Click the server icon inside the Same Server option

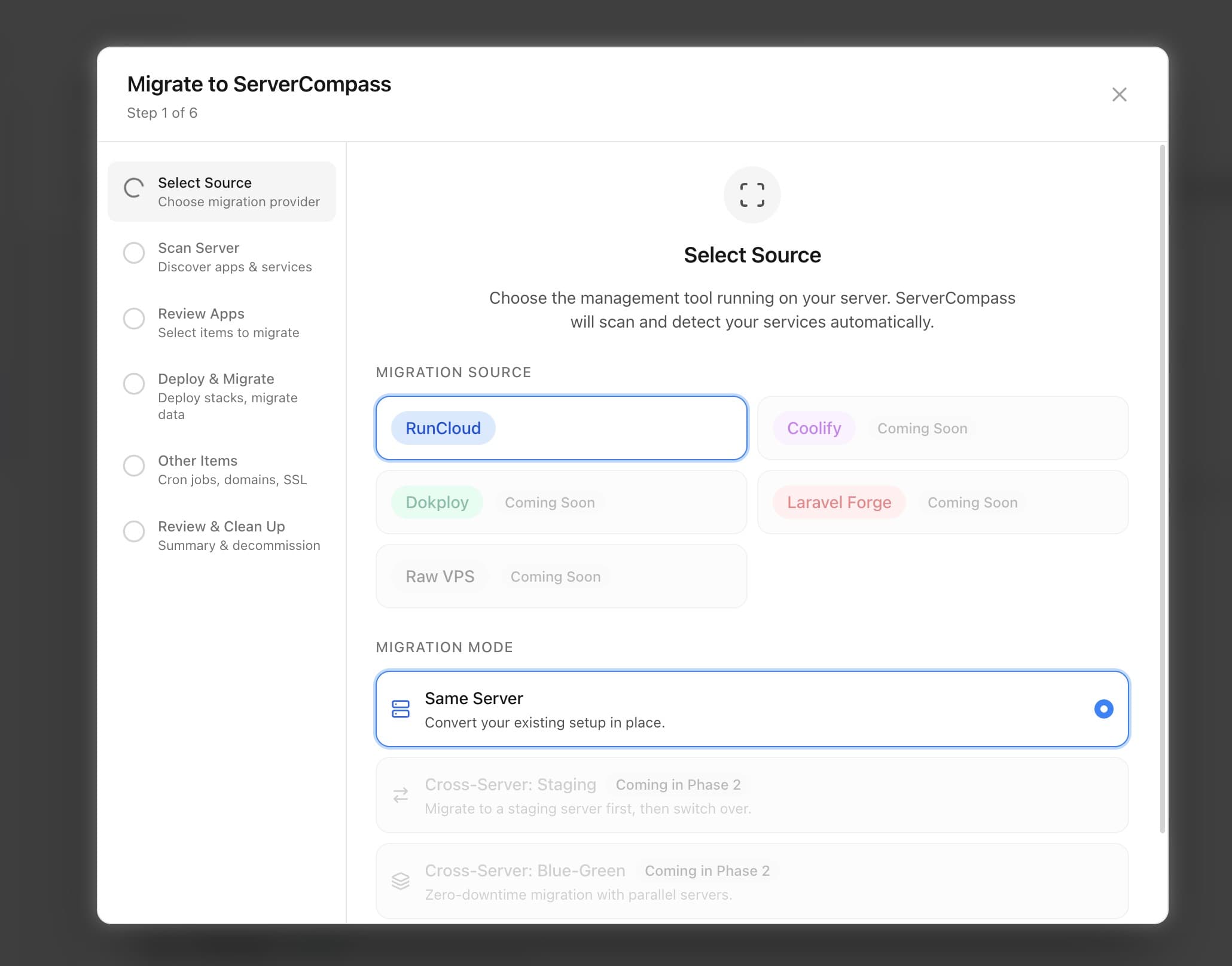pyautogui.click(x=401, y=709)
